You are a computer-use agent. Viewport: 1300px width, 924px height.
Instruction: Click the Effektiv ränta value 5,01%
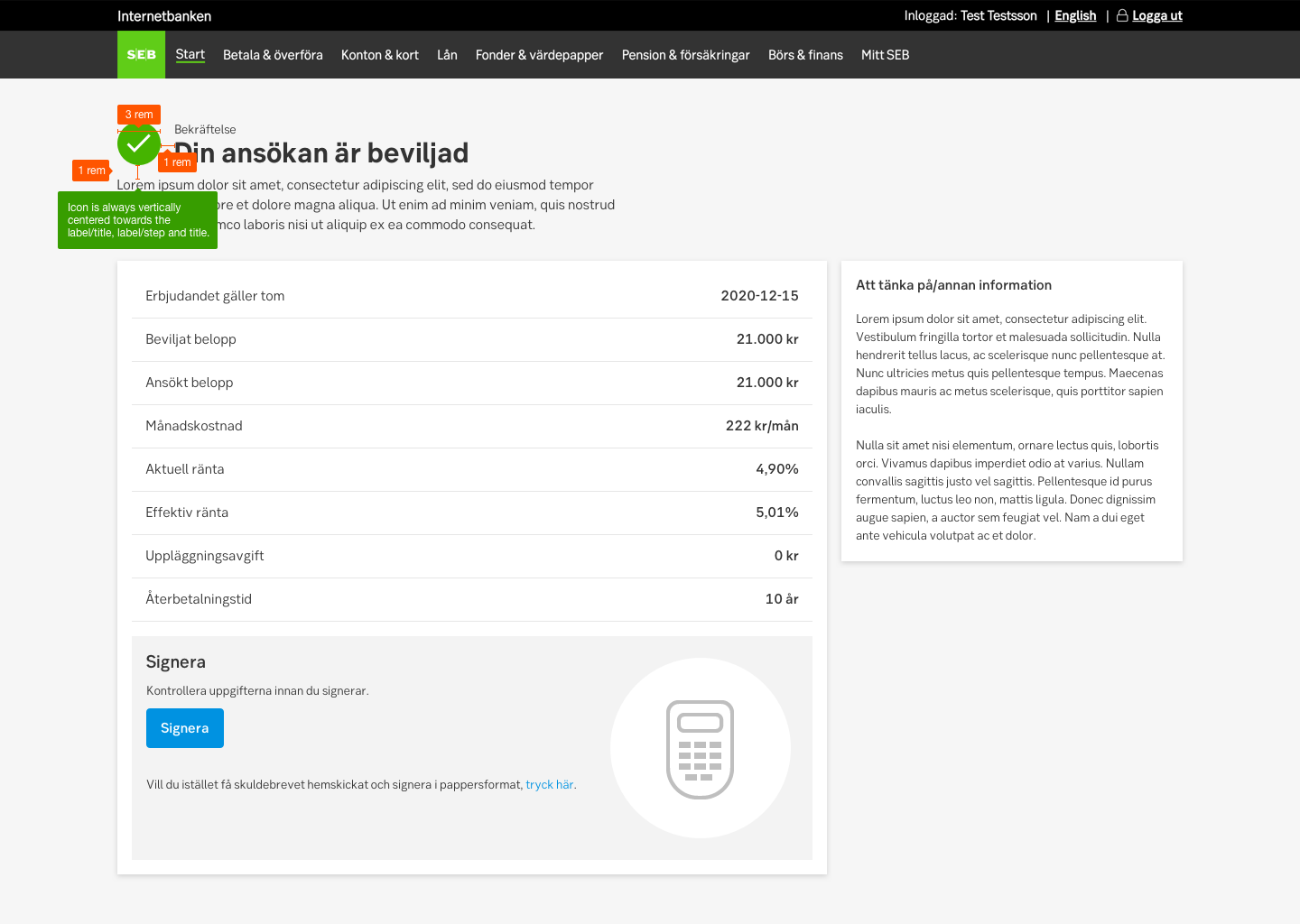pyautogui.click(x=776, y=513)
